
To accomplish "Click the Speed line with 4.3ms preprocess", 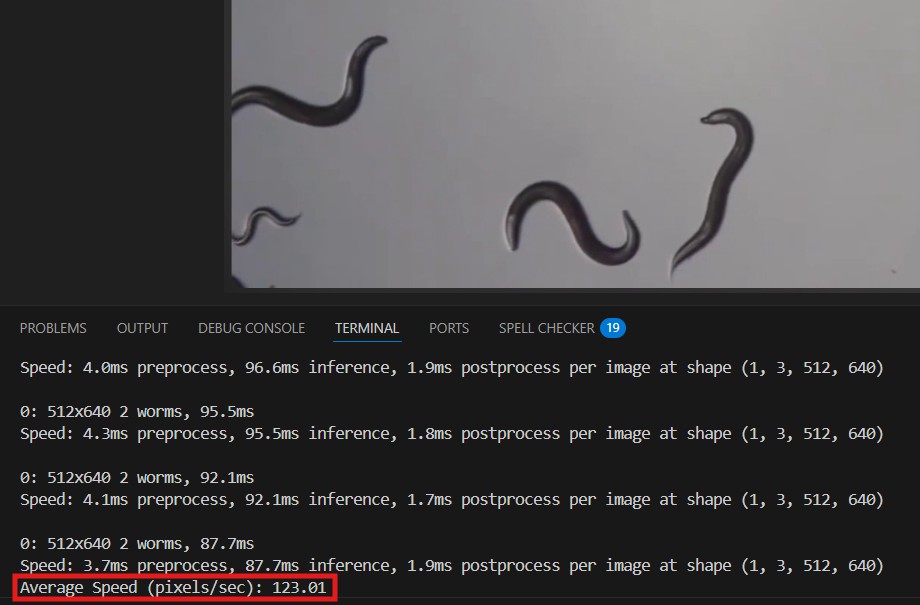I will (451, 434).
